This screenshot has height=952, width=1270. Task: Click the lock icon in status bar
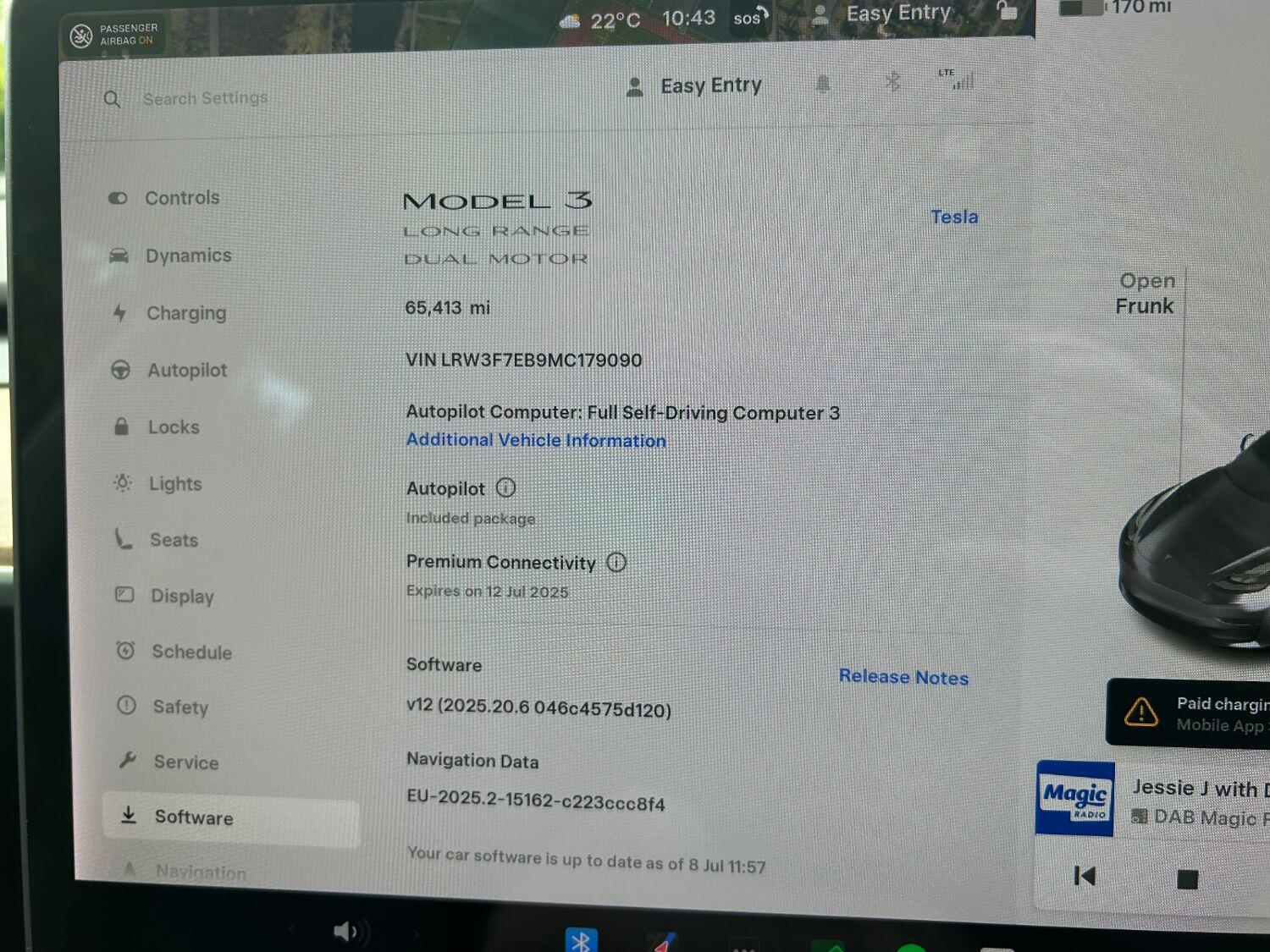[x=1006, y=11]
